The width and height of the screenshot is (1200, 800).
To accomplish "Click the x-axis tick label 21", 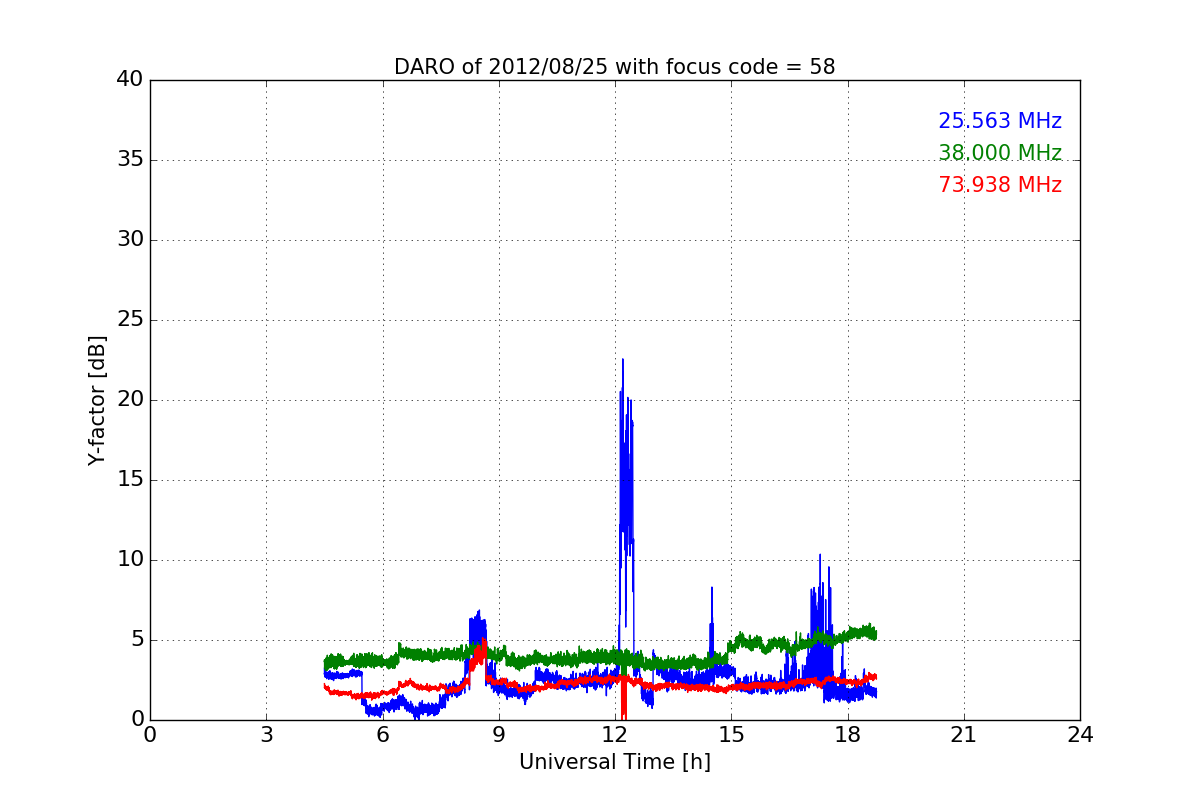I will (x=964, y=735).
